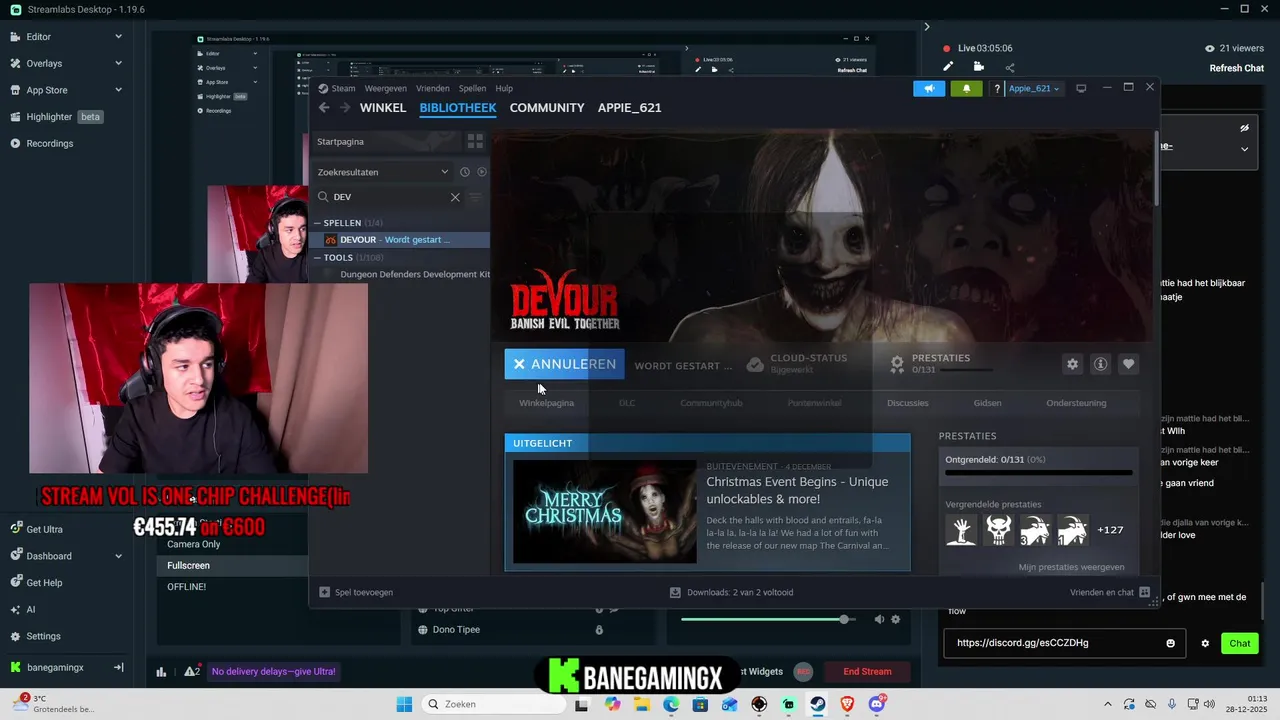Hide pinned chat message eye icon
This screenshot has height=720, width=1280.
(x=1244, y=128)
